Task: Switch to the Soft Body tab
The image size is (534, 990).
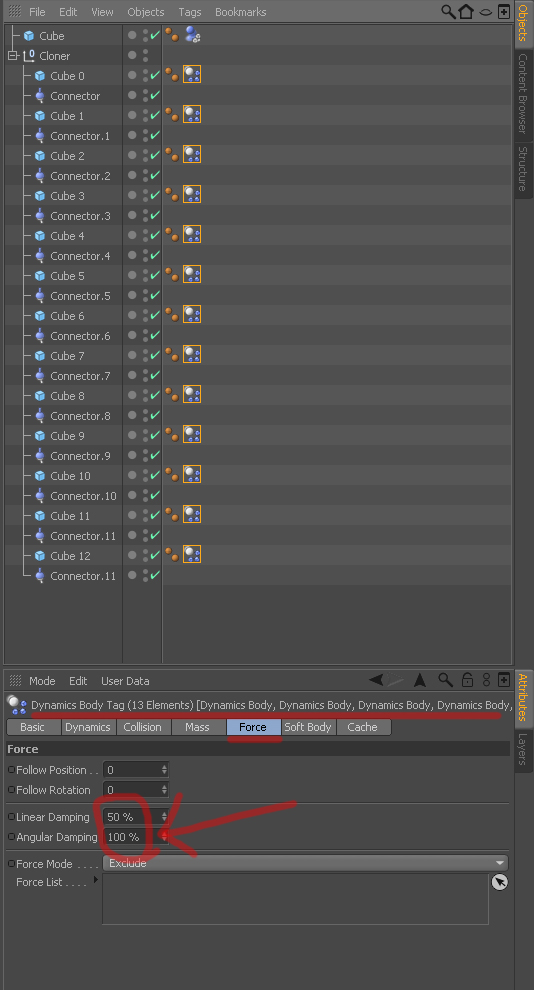Action: (x=307, y=727)
